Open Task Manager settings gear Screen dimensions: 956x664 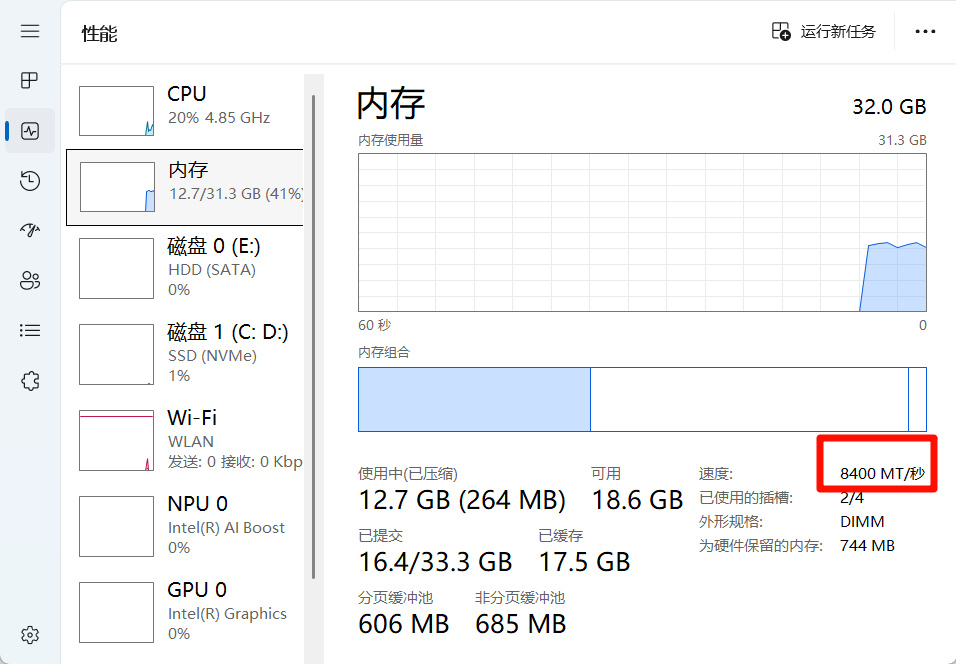[30, 635]
